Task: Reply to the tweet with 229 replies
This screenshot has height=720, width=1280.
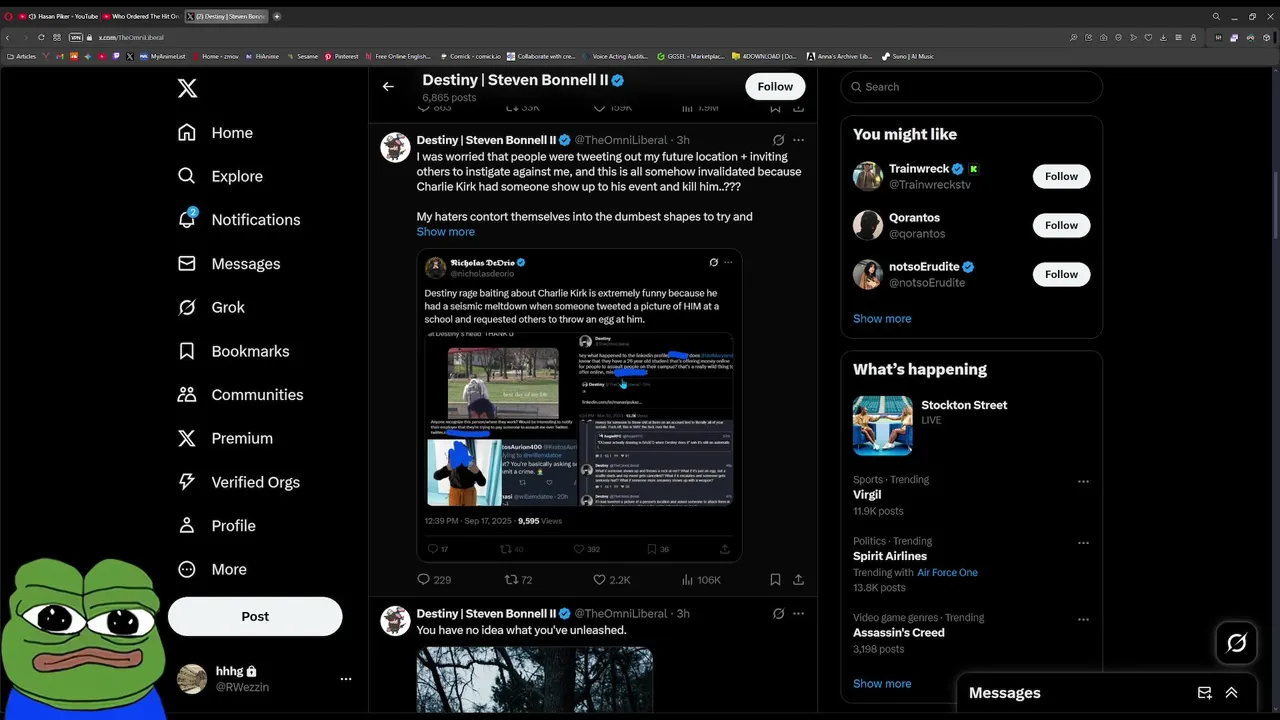Action: 433,580
